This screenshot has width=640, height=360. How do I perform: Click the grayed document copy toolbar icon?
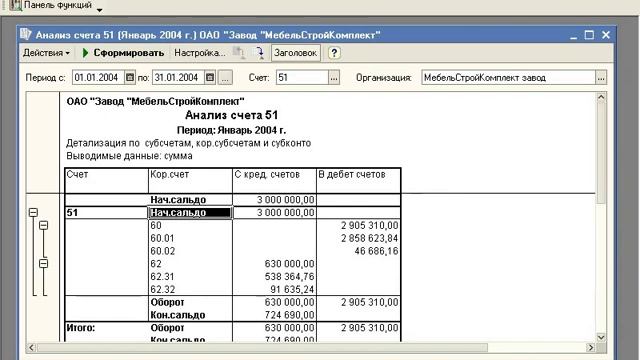click(239, 53)
